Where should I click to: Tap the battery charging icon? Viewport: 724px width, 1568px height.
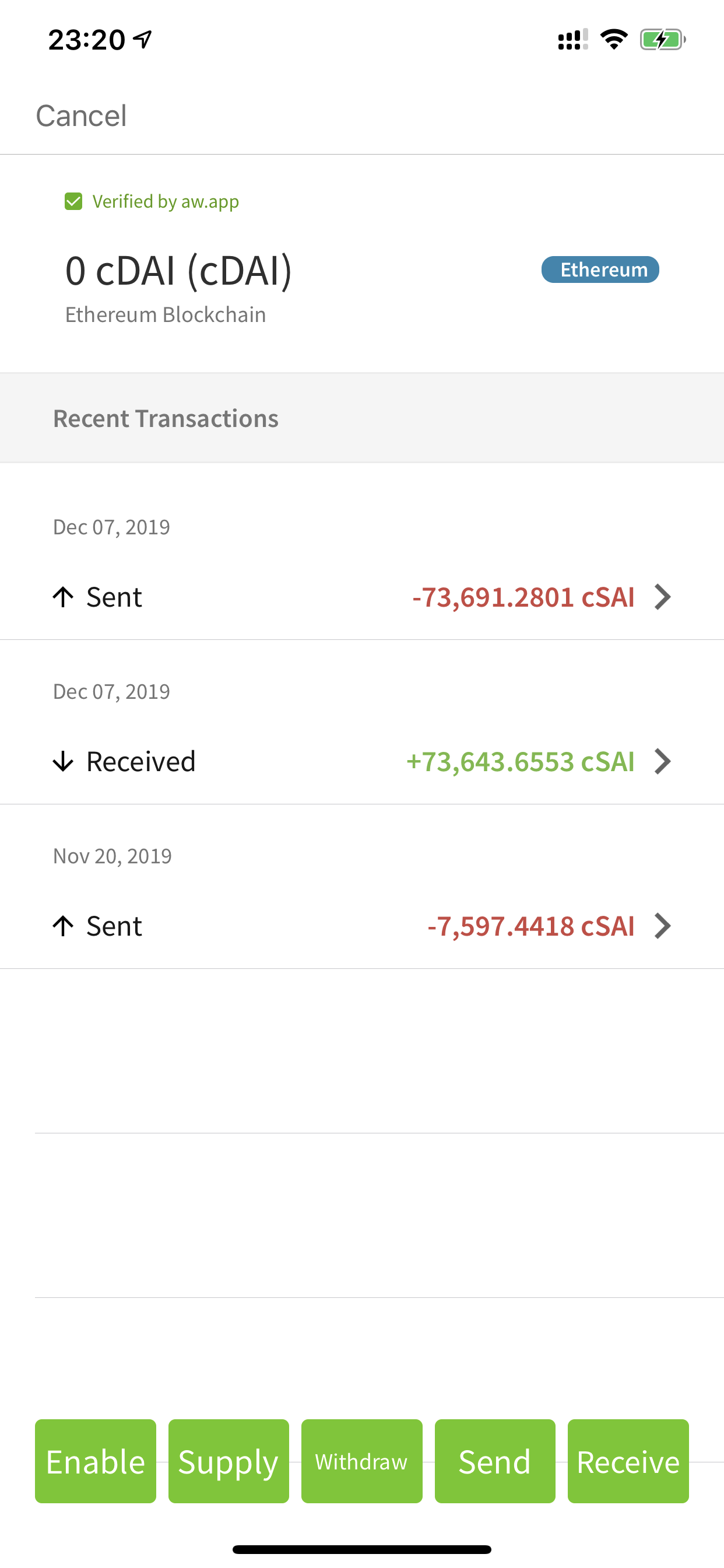[x=662, y=40]
